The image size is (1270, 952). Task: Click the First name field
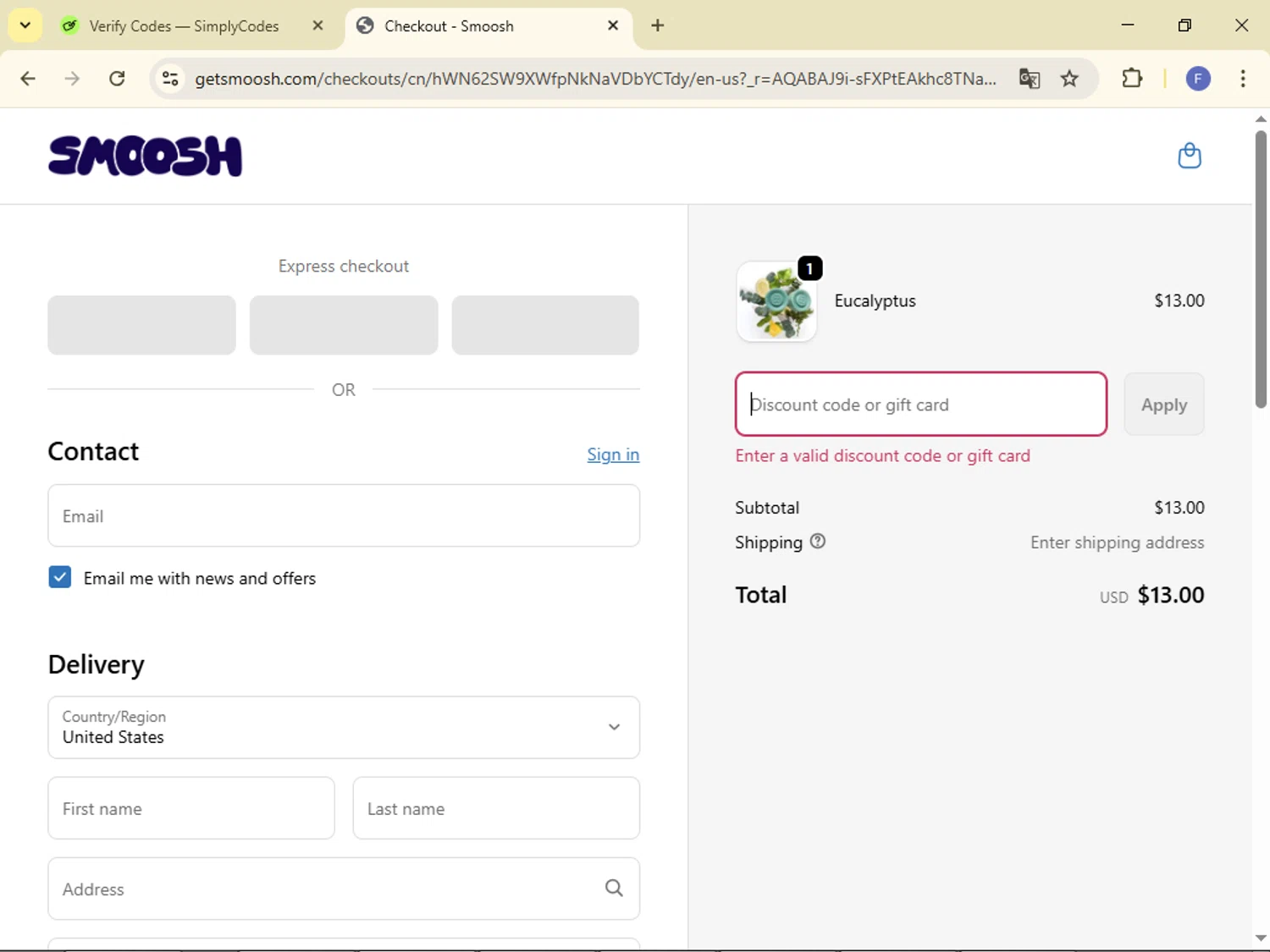tap(191, 808)
